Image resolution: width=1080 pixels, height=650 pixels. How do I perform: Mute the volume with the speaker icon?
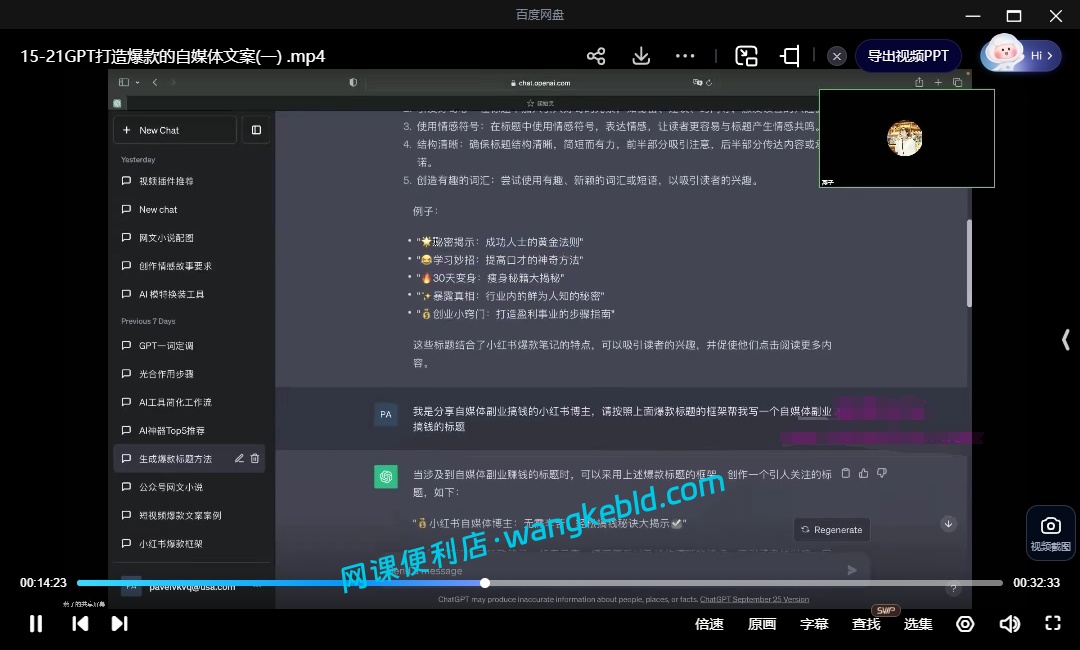pyautogui.click(x=1009, y=624)
